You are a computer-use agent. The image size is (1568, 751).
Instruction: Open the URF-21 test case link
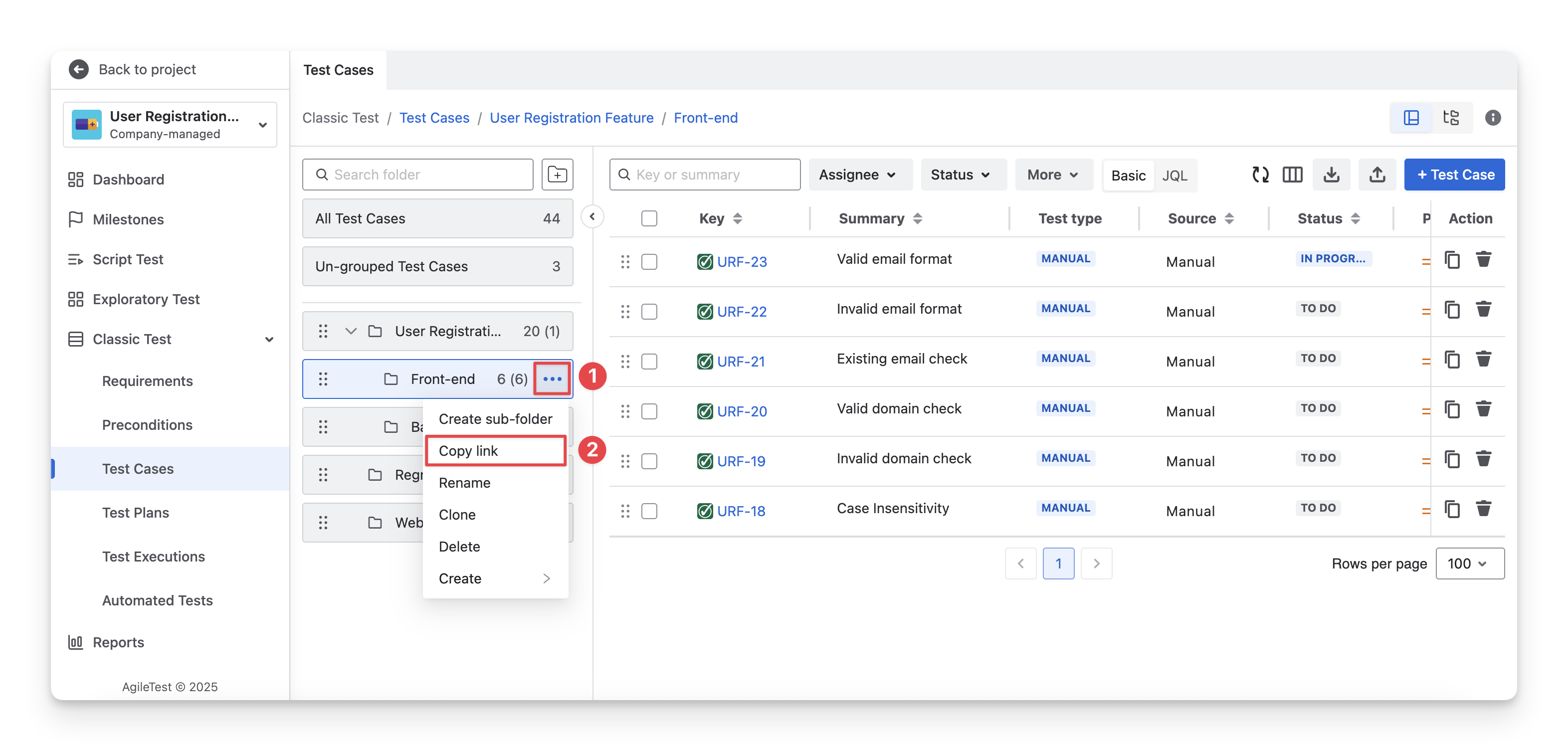(741, 362)
